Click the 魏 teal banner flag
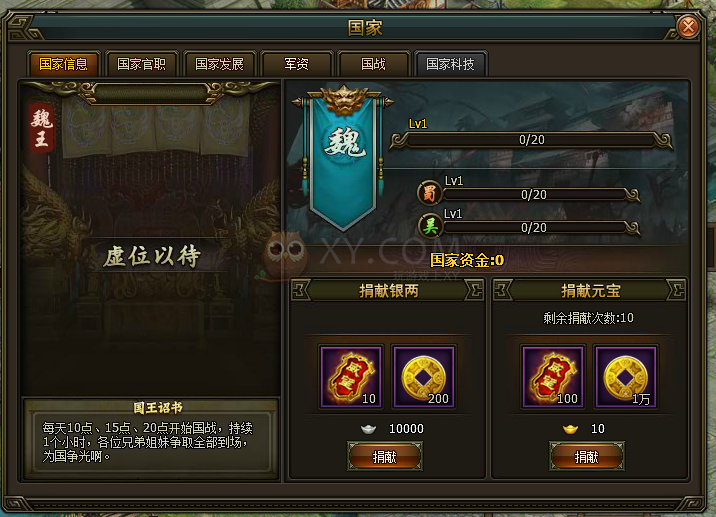The height and width of the screenshot is (517, 716). pyautogui.click(x=343, y=158)
